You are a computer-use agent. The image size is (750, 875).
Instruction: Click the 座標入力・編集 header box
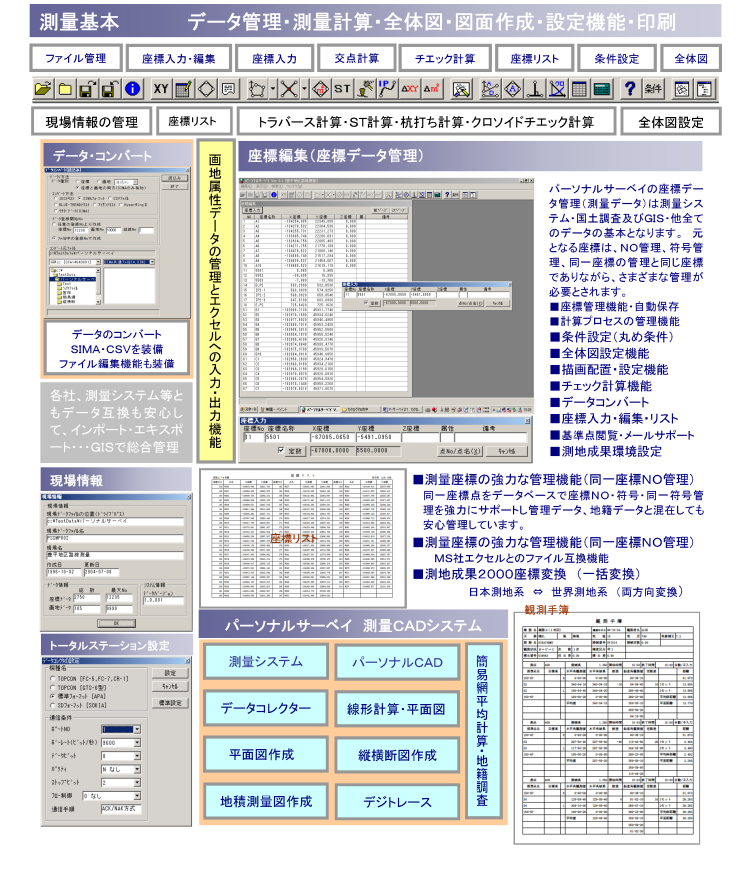[x=179, y=58]
